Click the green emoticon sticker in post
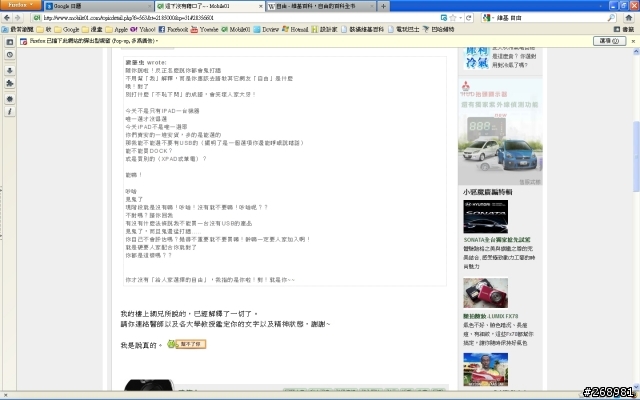Screen dimensions: 640x400 (x=187, y=344)
